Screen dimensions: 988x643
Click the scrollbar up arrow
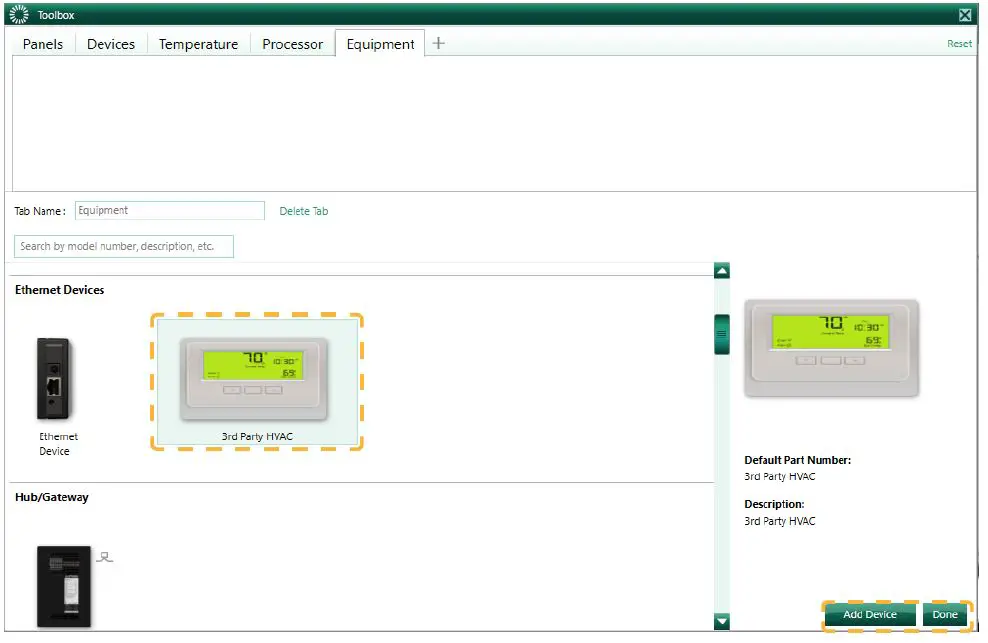click(x=721, y=269)
